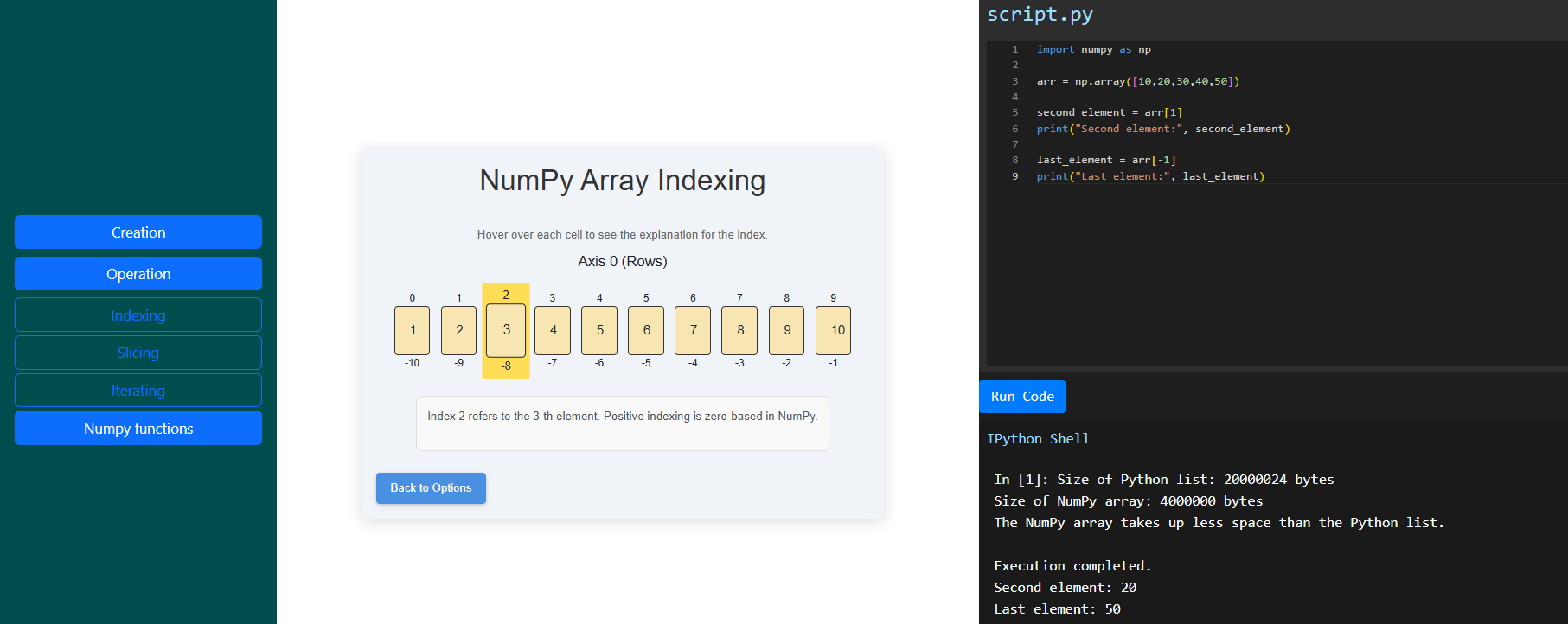
Task: Open Numpy functions section
Action: 138,429
